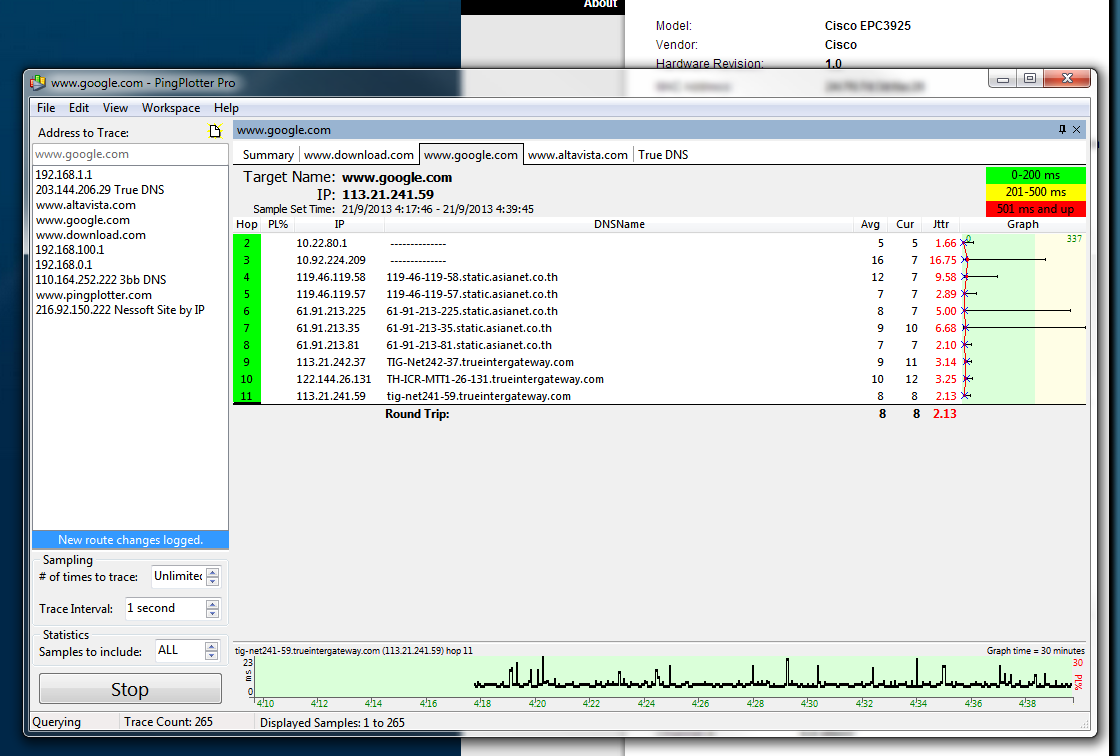
Task: Click the PingPlotter Pro title bar app icon
Action: coord(38,83)
